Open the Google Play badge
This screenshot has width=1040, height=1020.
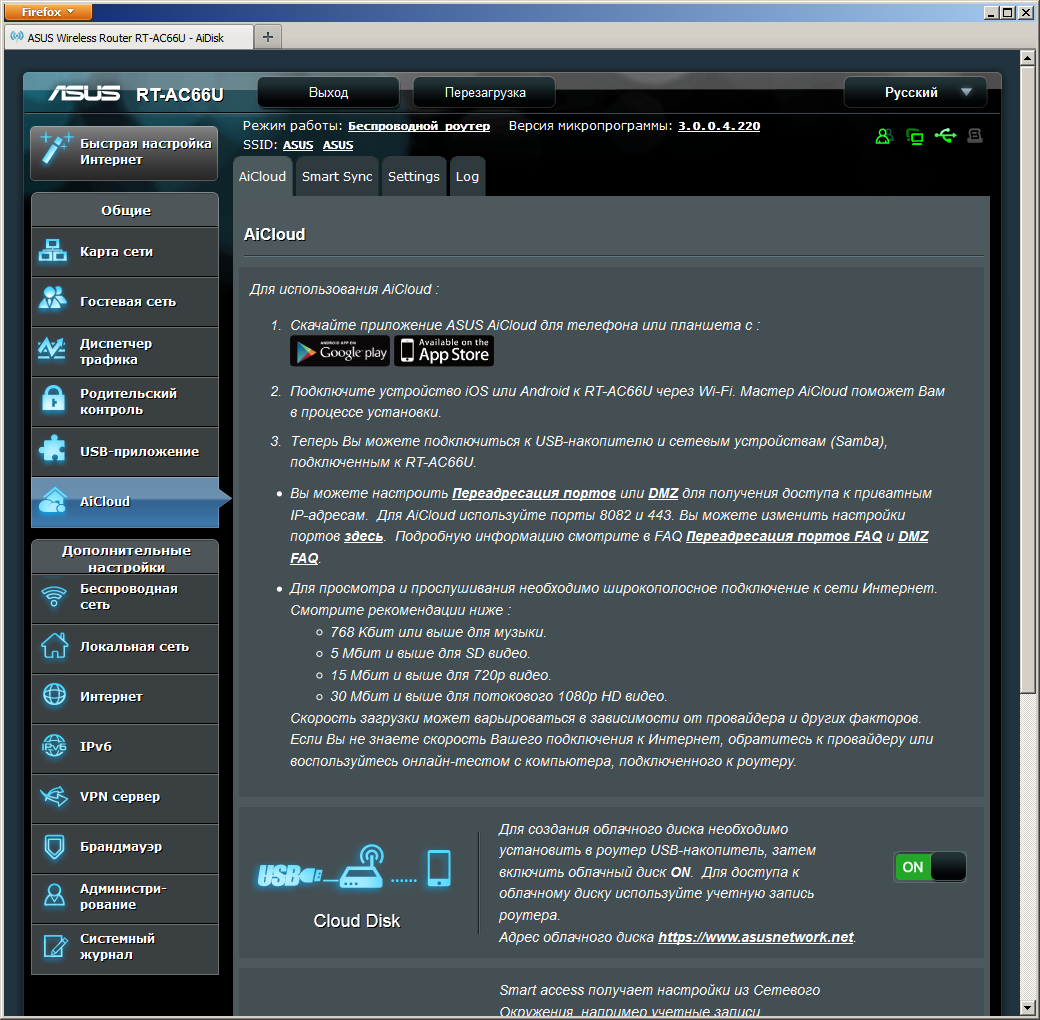pos(340,351)
